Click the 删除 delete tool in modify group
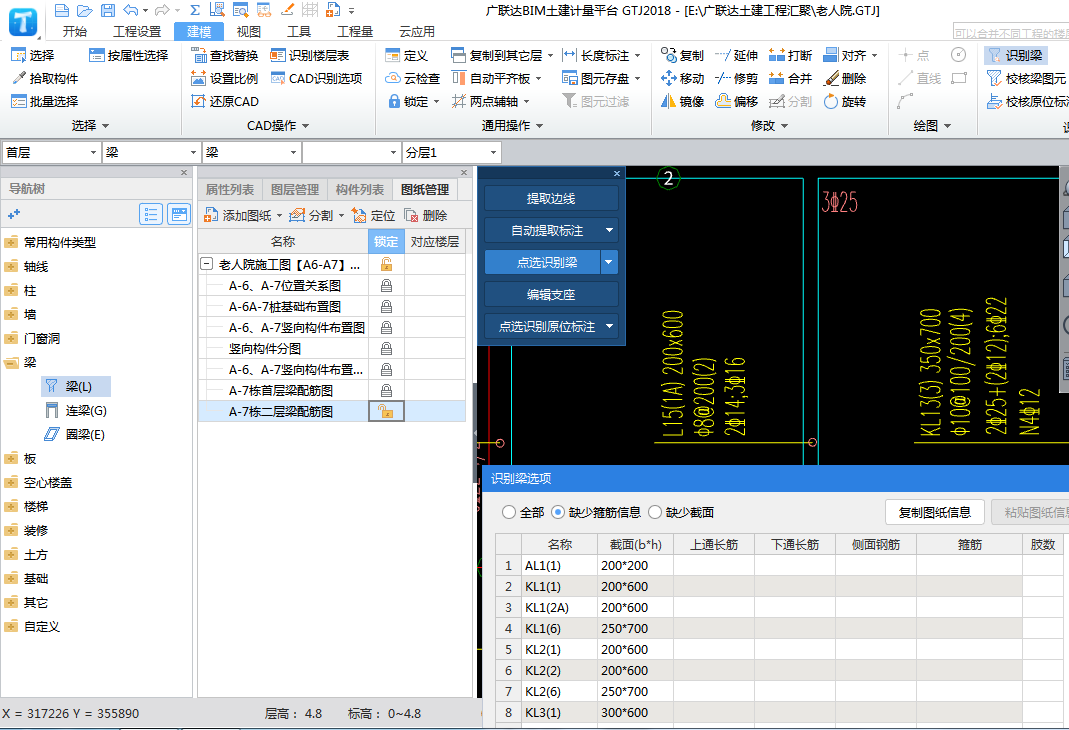The image size is (1069, 730). click(845, 78)
